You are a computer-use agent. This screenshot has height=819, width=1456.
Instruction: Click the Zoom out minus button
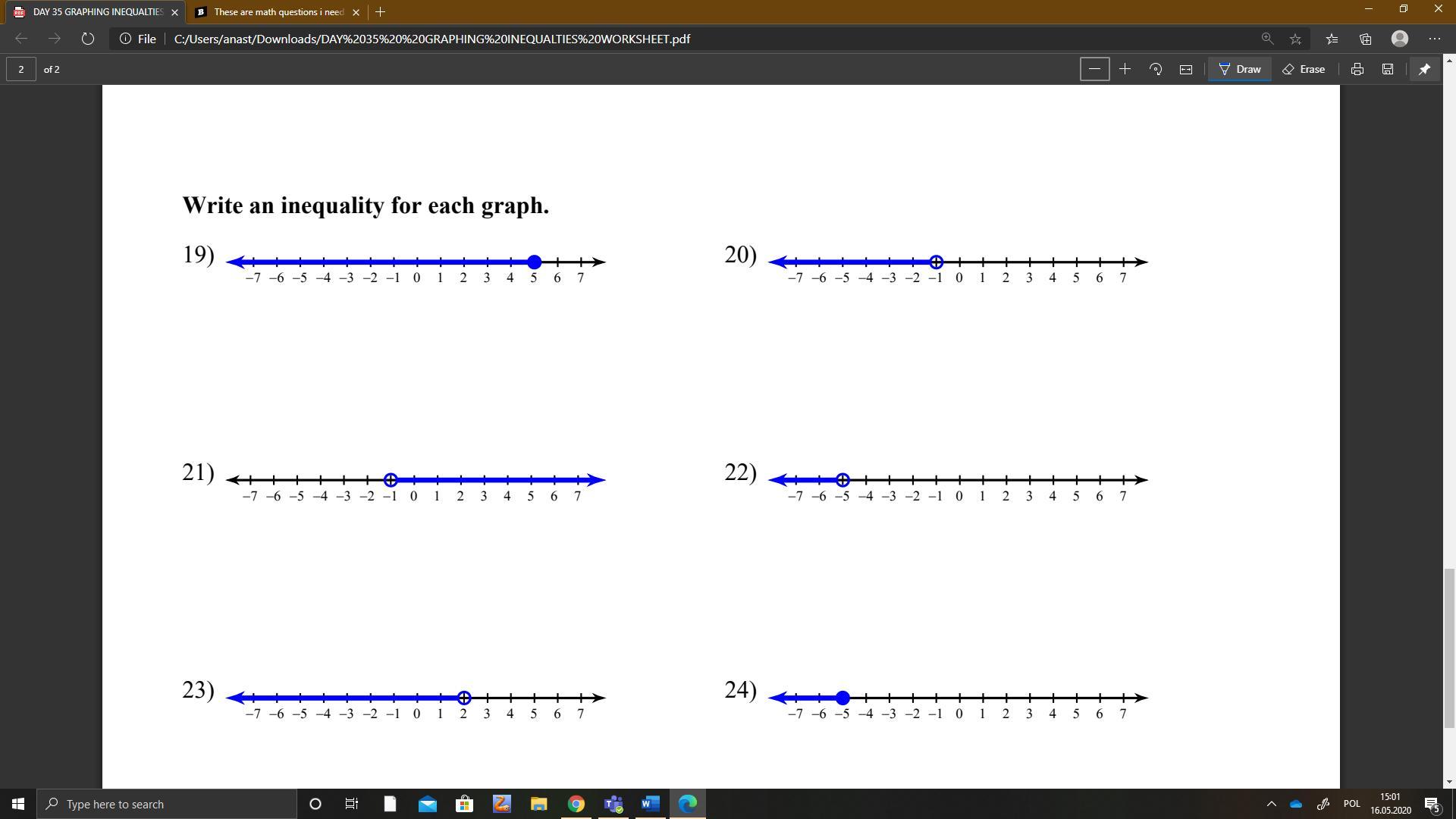point(1094,69)
